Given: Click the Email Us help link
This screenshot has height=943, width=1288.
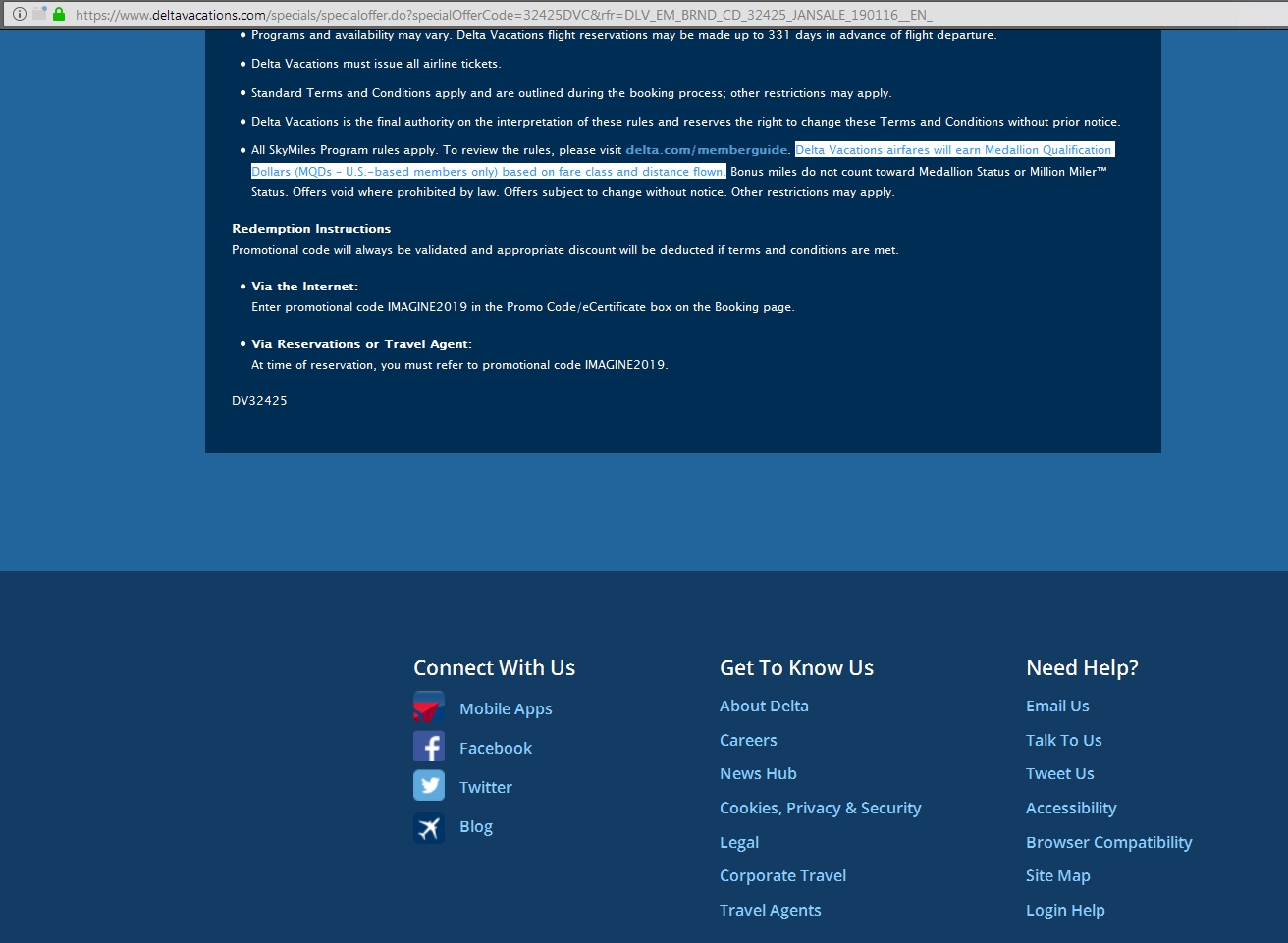Looking at the screenshot, I should [x=1057, y=706].
